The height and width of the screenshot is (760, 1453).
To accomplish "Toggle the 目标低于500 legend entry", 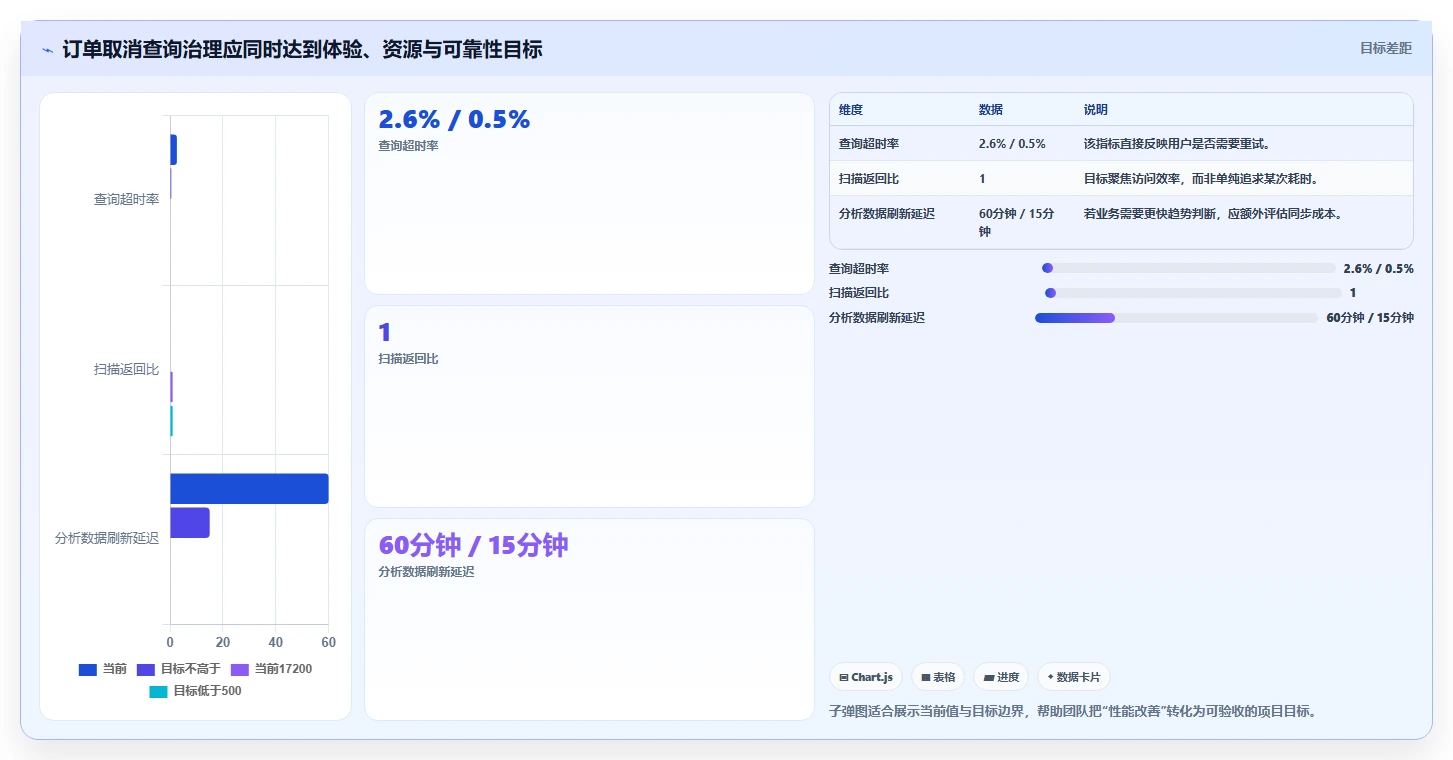I will pos(195,691).
